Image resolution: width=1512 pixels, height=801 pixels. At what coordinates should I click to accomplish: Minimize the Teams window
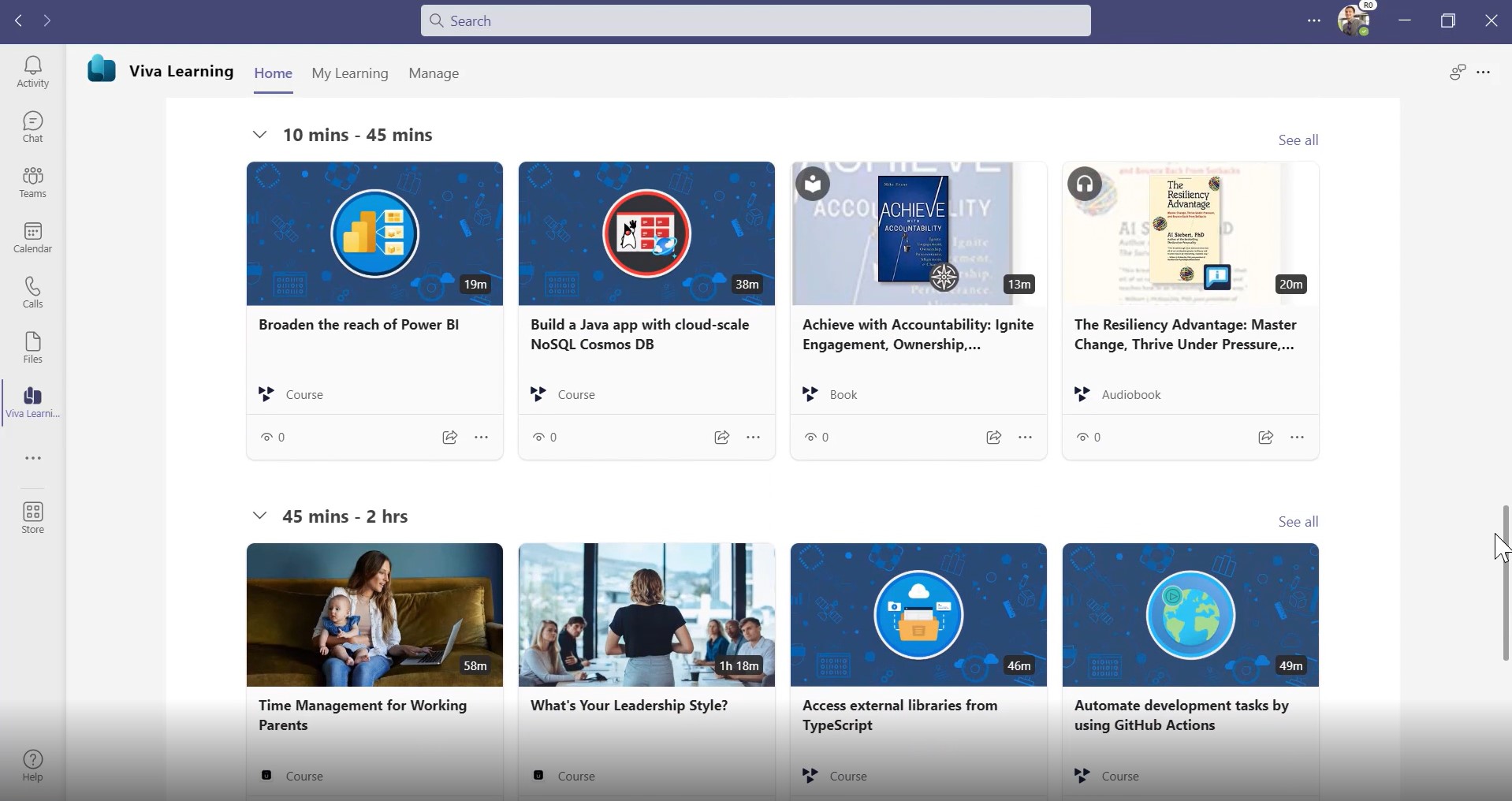(1404, 20)
